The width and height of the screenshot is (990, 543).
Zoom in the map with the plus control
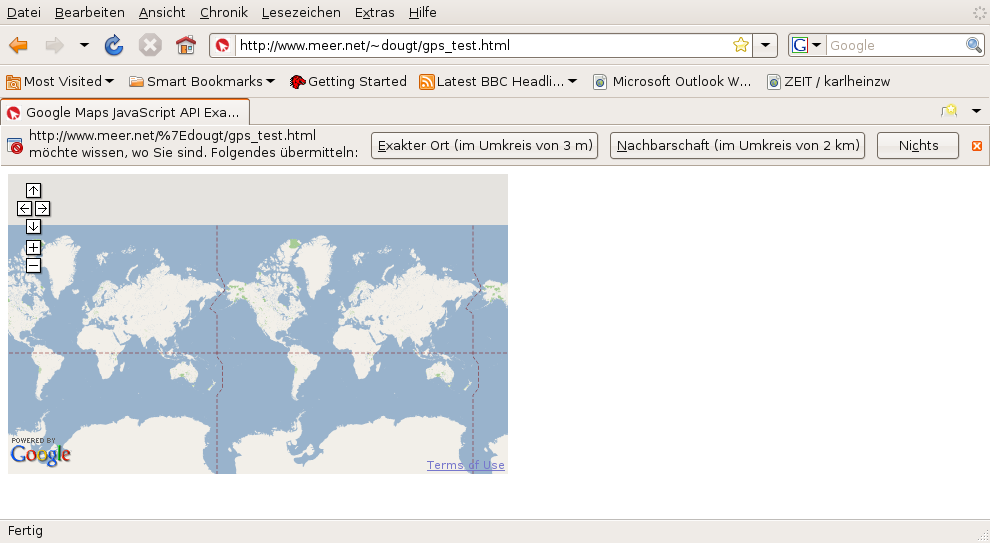tap(33, 248)
